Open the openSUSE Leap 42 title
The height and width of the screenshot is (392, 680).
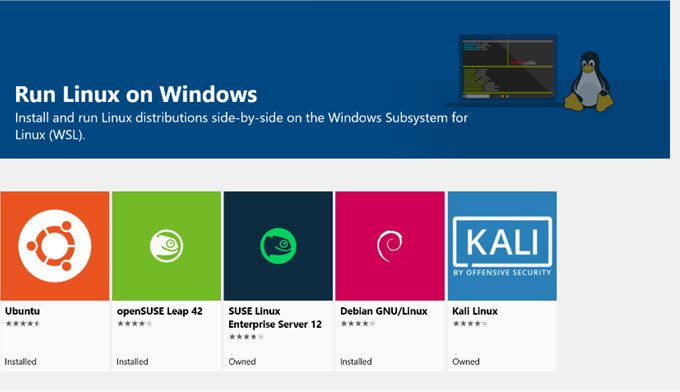[x=160, y=311]
